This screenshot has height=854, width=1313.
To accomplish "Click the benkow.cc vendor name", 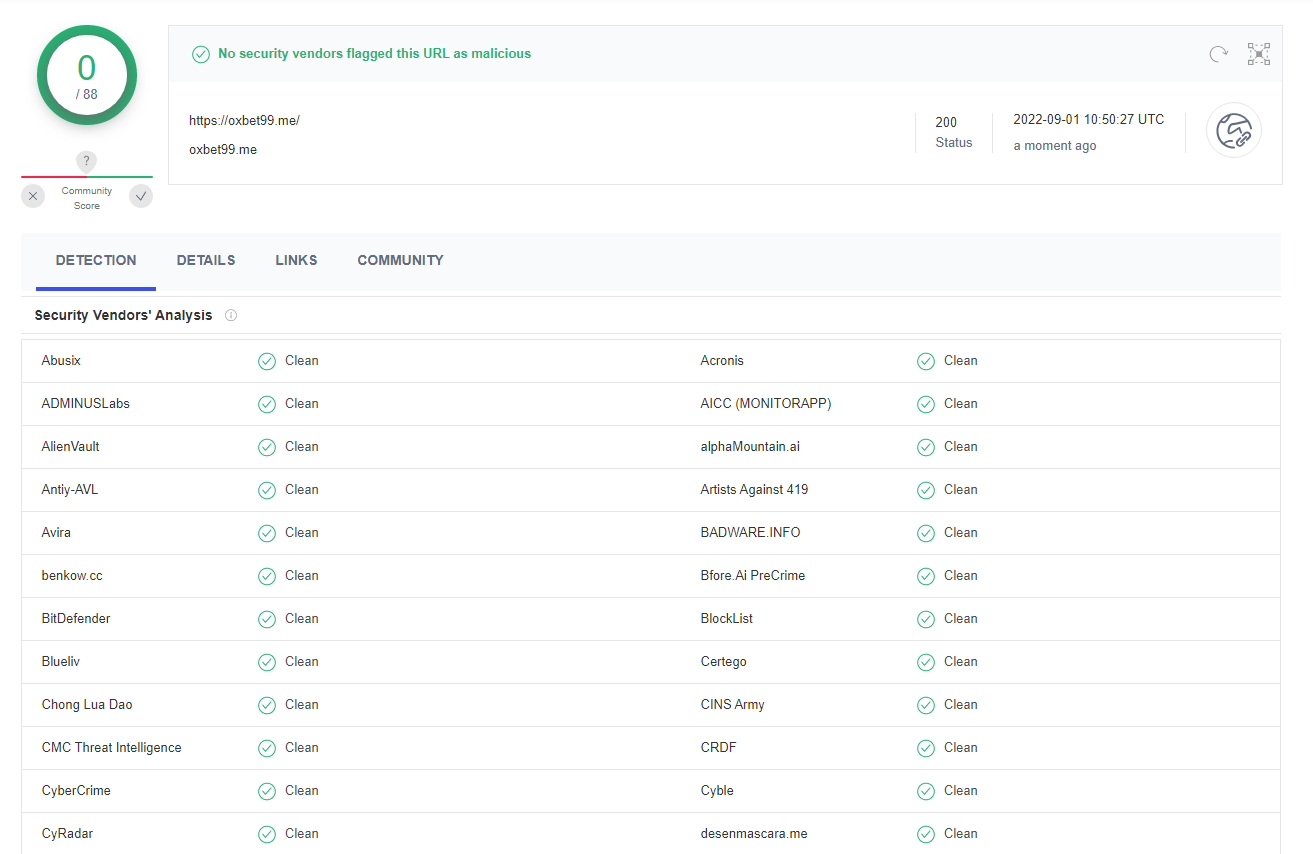I will [72, 576].
